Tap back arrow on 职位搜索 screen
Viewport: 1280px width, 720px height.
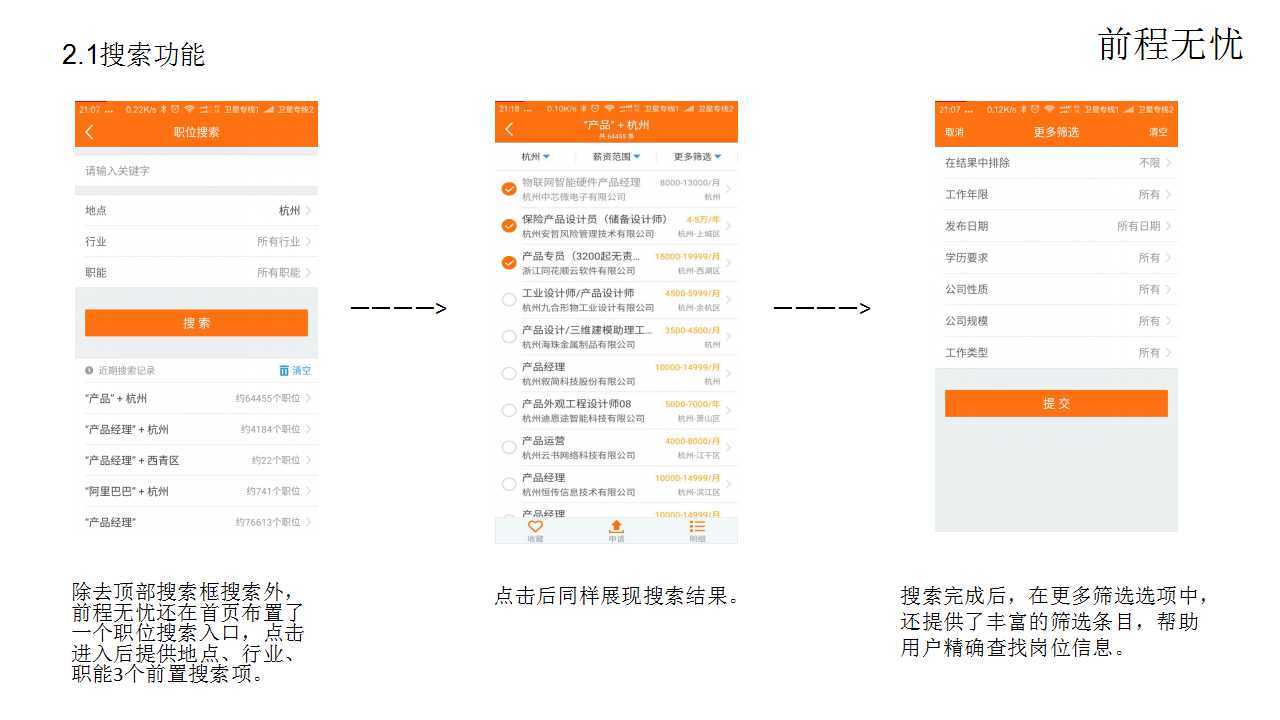point(89,132)
